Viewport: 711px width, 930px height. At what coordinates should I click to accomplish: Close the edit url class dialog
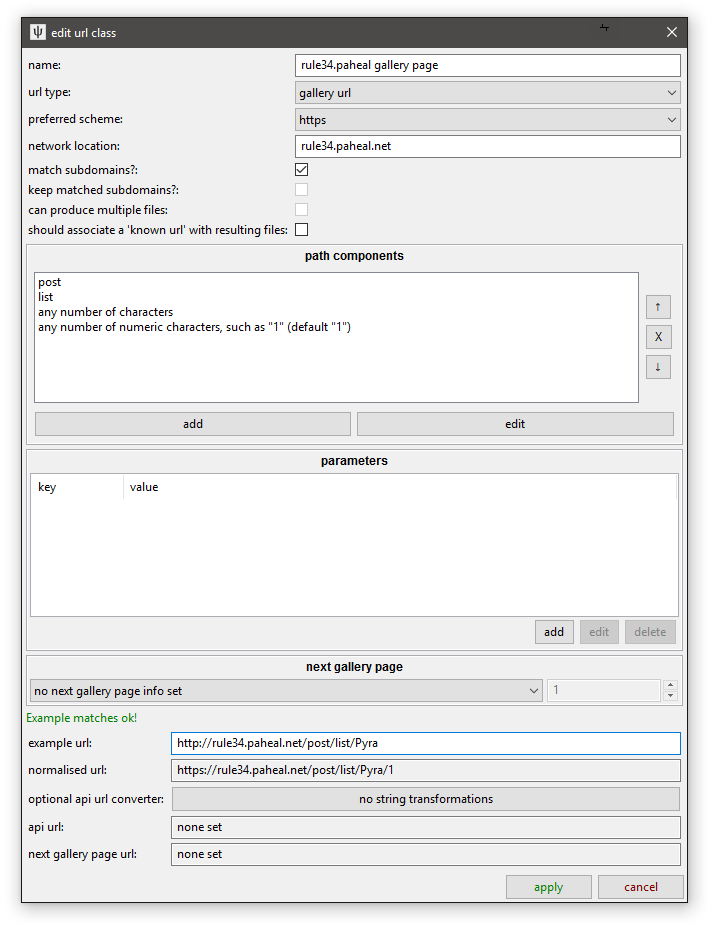coord(671,33)
